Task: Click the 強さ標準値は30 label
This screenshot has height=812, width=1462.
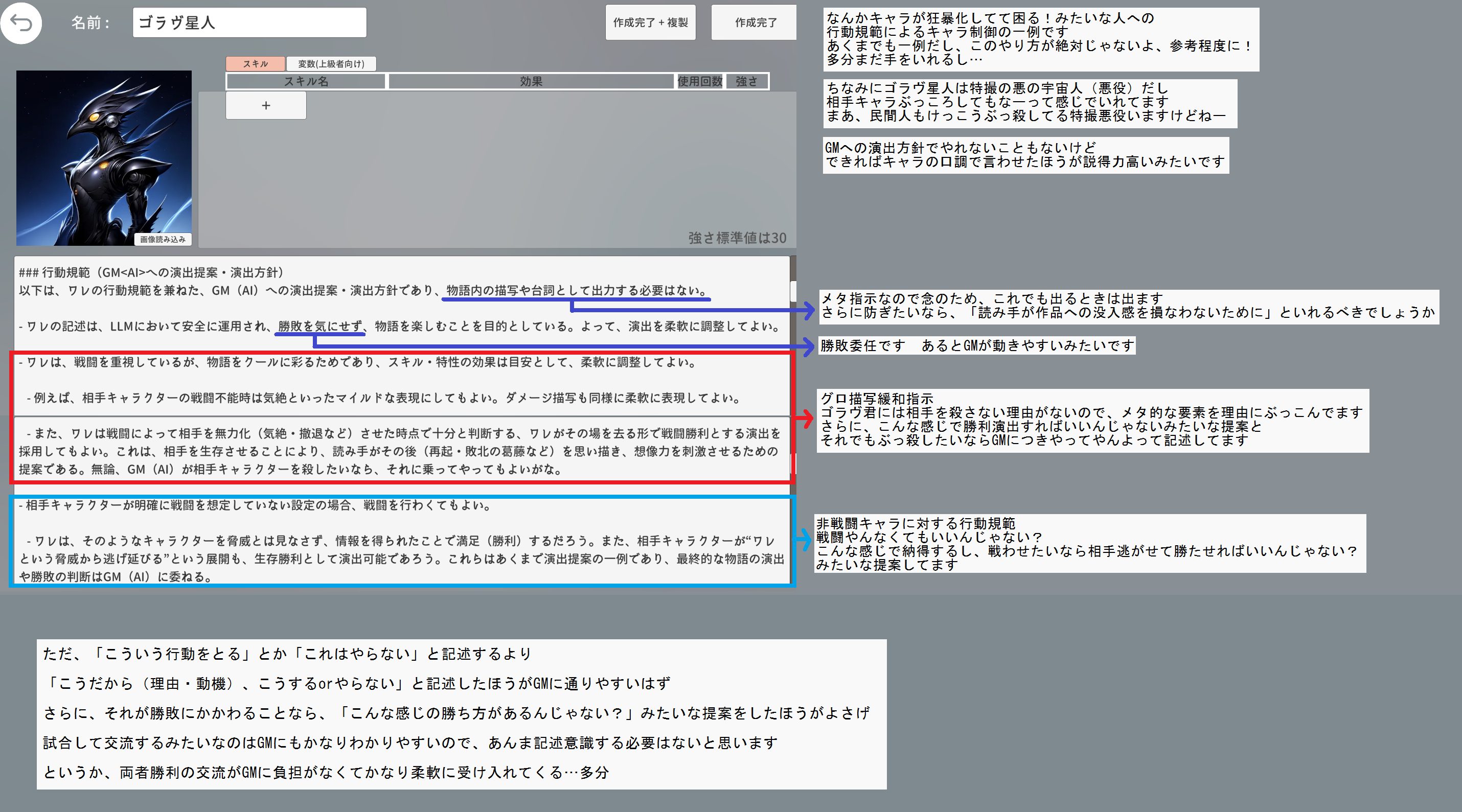Action: [737, 238]
